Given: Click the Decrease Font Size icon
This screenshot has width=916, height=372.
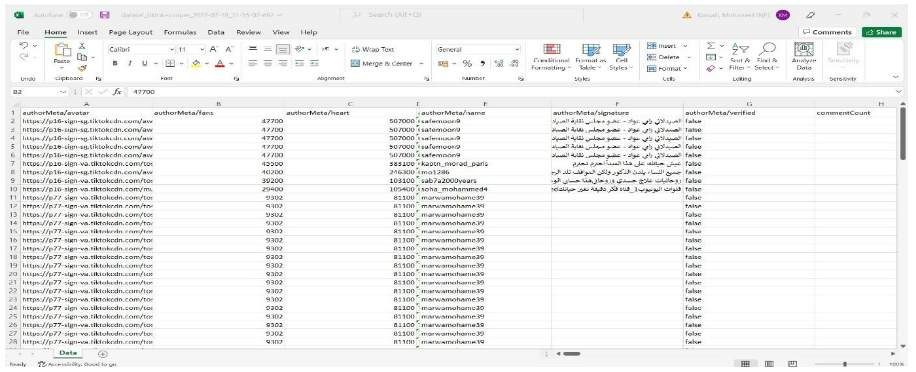Looking at the screenshot, I should [229, 50].
